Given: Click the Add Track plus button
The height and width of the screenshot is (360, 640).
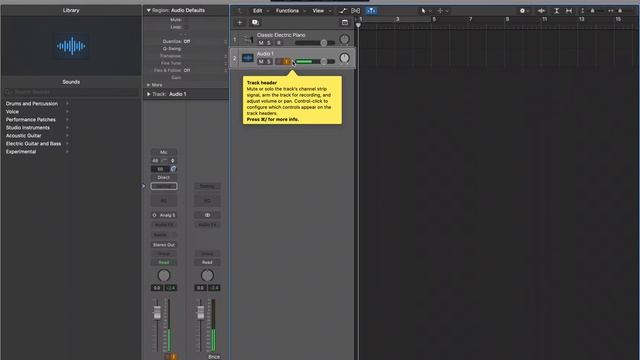Looking at the screenshot, I should pos(240,22).
